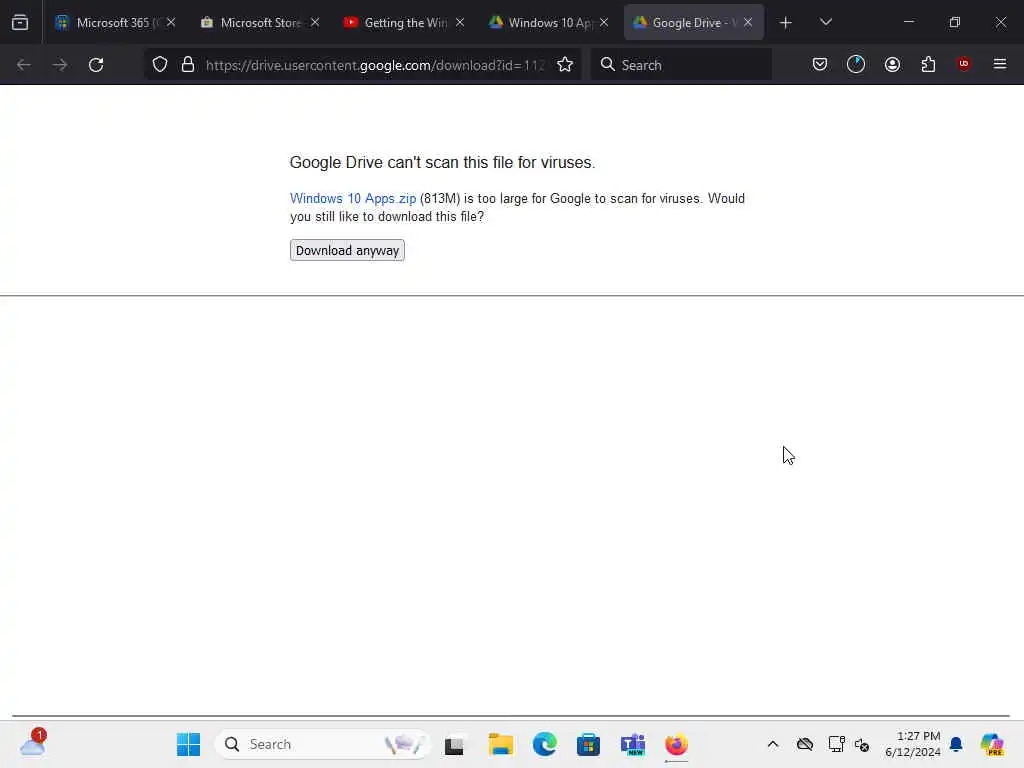The image size is (1024, 768).
Task: Open the muted volume tray icon
Action: pyautogui.click(x=862, y=744)
